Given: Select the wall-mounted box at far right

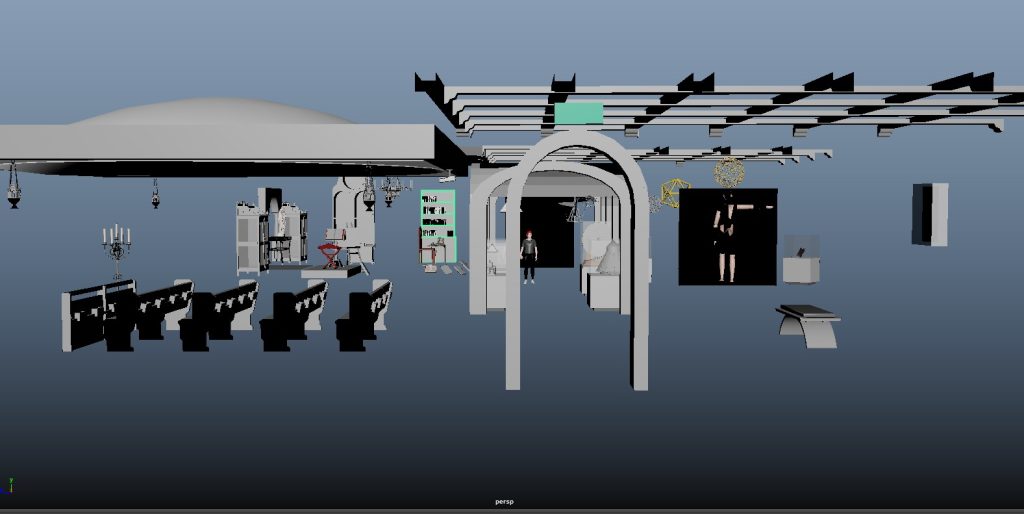Looking at the screenshot, I should pyautogui.click(x=930, y=214).
